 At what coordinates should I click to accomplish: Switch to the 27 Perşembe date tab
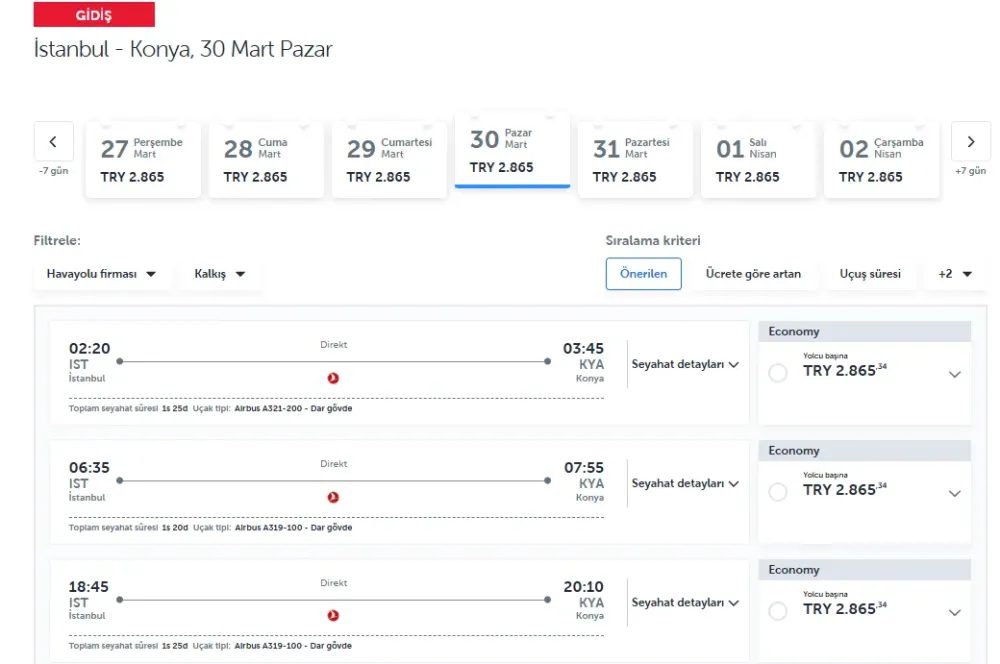tap(143, 160)
